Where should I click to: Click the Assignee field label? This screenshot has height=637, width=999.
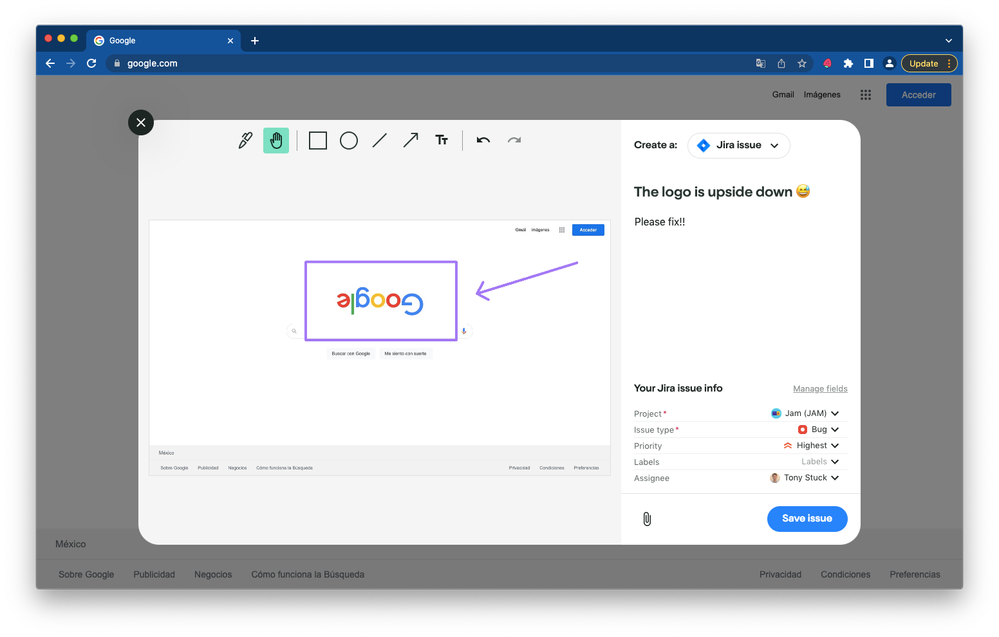coord(651,478)
